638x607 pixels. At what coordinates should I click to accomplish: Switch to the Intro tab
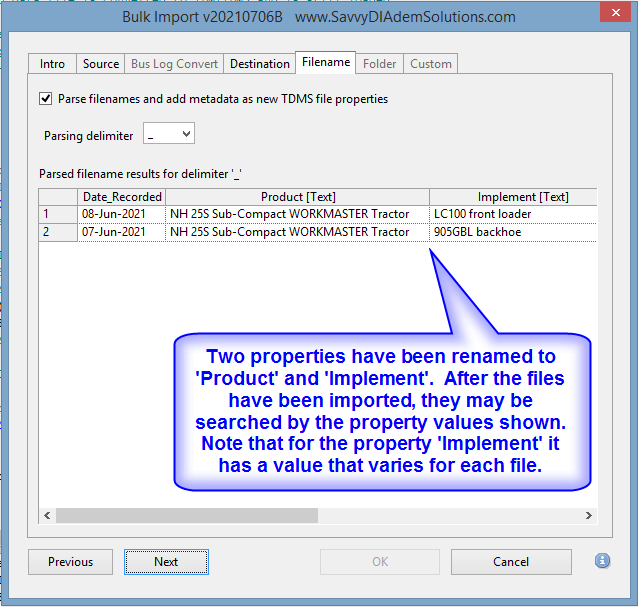(52, 64)
